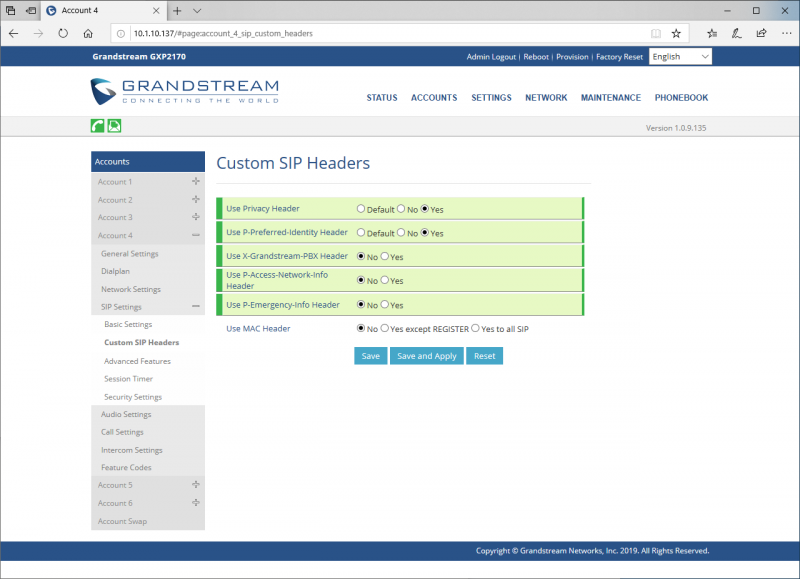Set Use Privacy Header to Yes
This screenshot has width=800, height=579.
(x=424, y=209)
